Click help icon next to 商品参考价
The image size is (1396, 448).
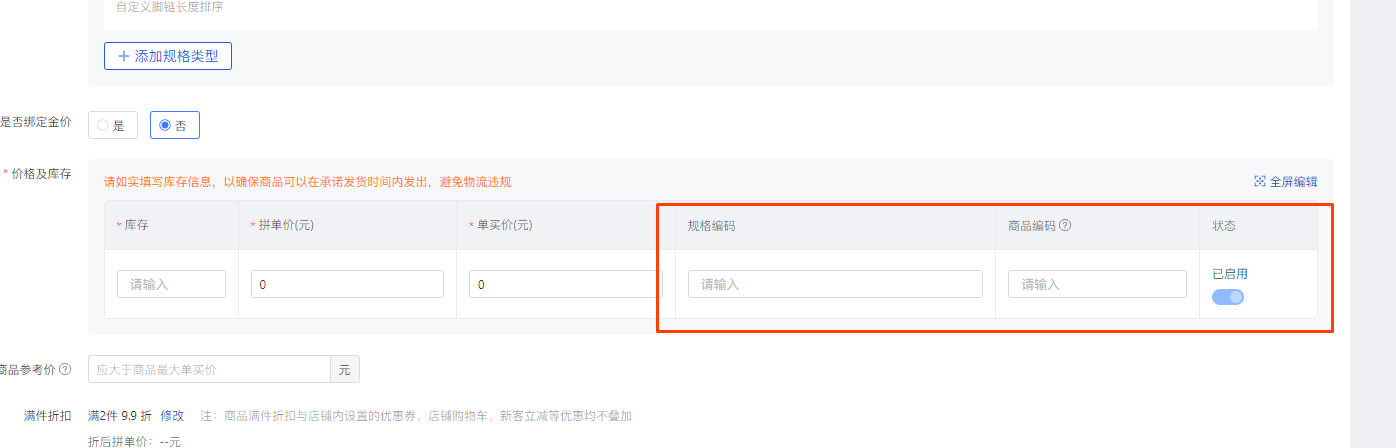(65, 369)
